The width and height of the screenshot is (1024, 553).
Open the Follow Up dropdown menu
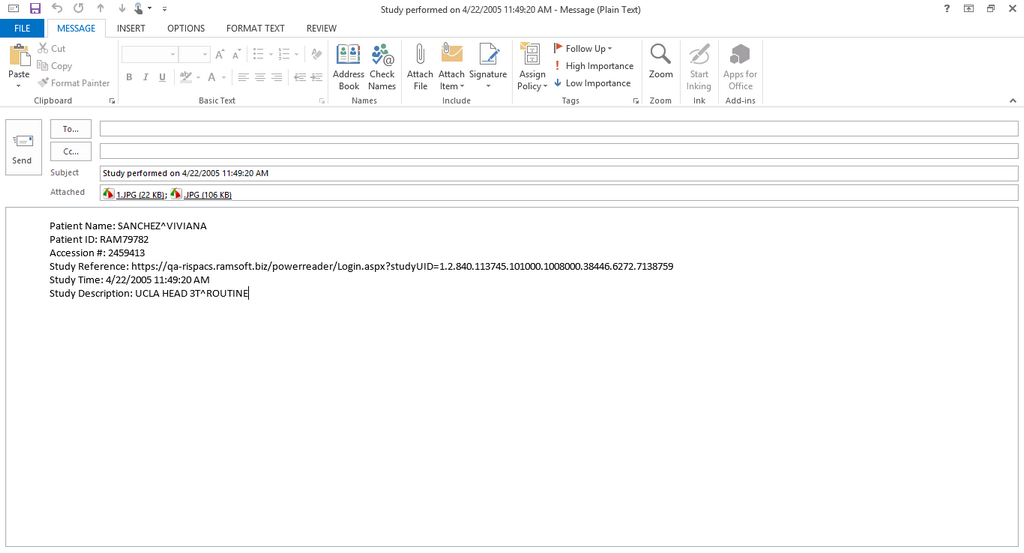pos(584,48)
